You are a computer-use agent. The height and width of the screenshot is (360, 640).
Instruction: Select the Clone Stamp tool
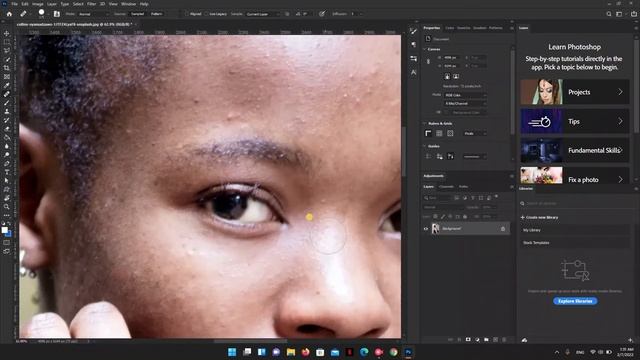pos(7,111)
